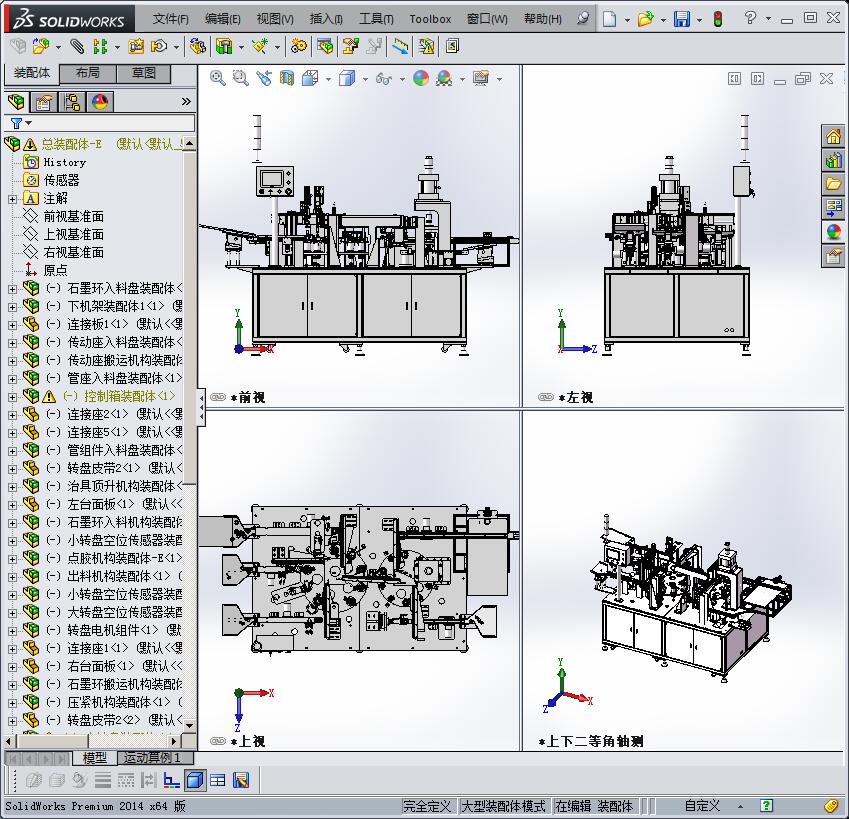Open the SolidWorks Resources home icon
The width and height of the screenshot is (849, 819).
[833, 136]
